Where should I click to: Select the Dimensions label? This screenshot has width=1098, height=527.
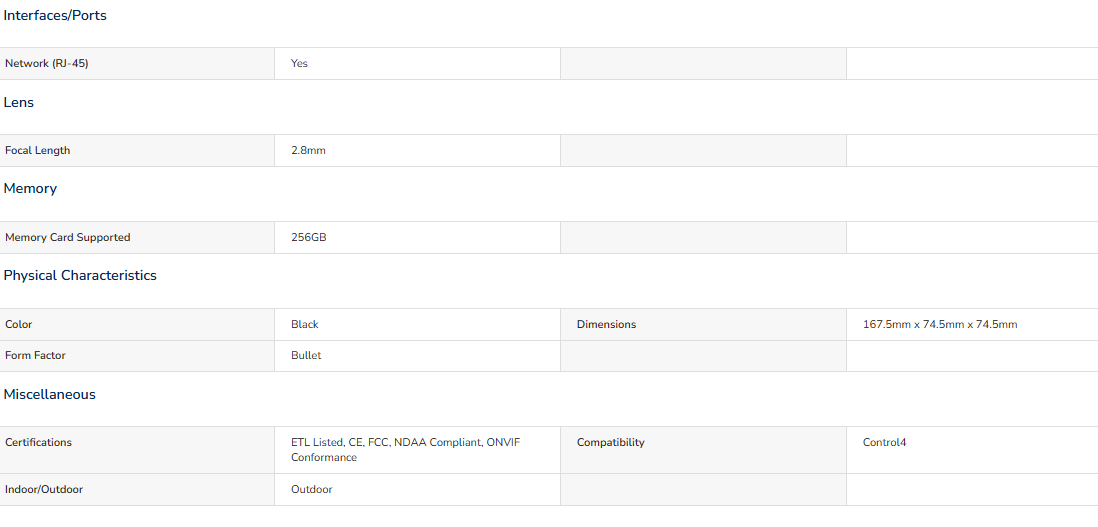[606, 325]
